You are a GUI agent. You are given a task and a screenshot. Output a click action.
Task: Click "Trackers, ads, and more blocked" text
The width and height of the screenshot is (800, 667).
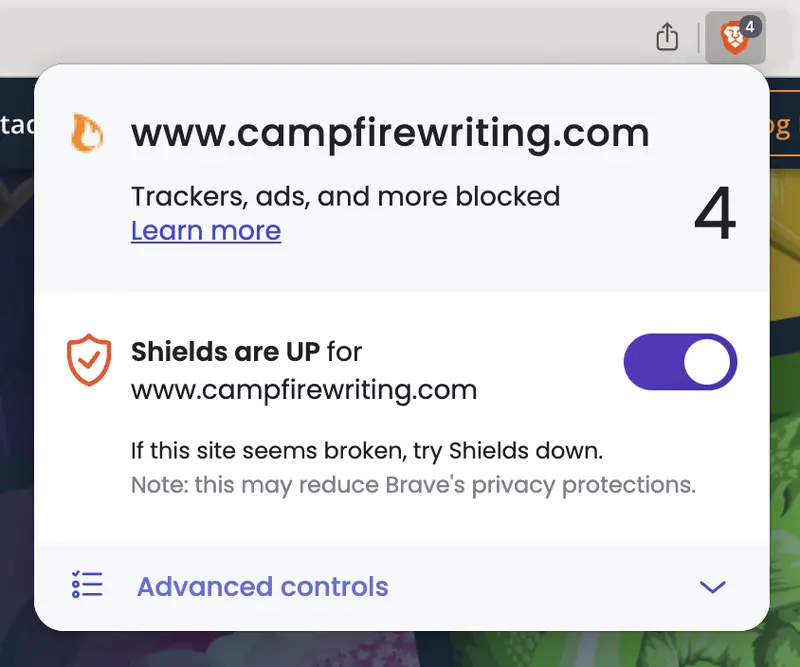[x=345, y=196]
